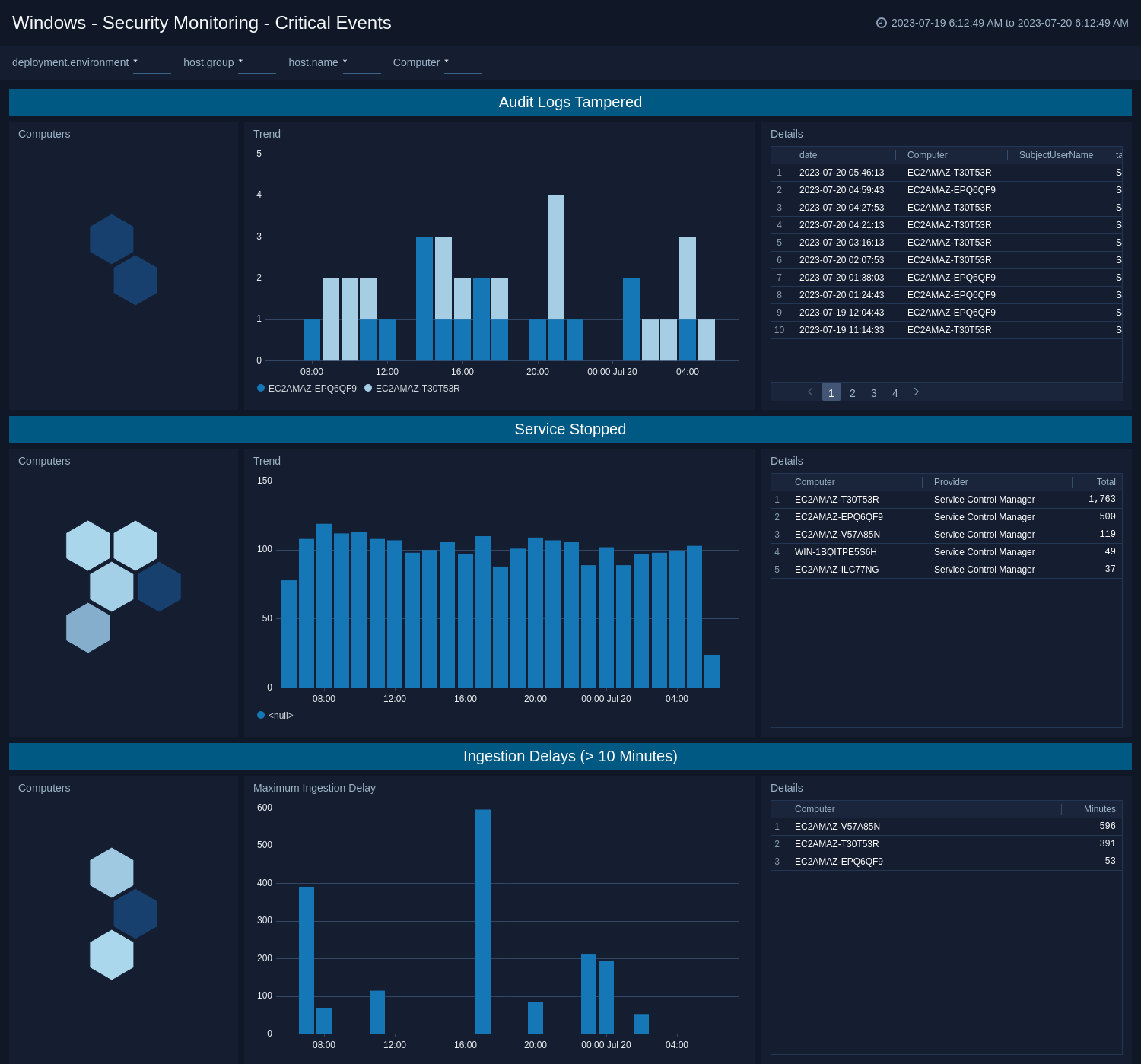Image resolution: width=1141 pixels, height=1064 pixels.
Task: Click the upper hexagon in Audit Logs Computers panel
Action: 112,240
